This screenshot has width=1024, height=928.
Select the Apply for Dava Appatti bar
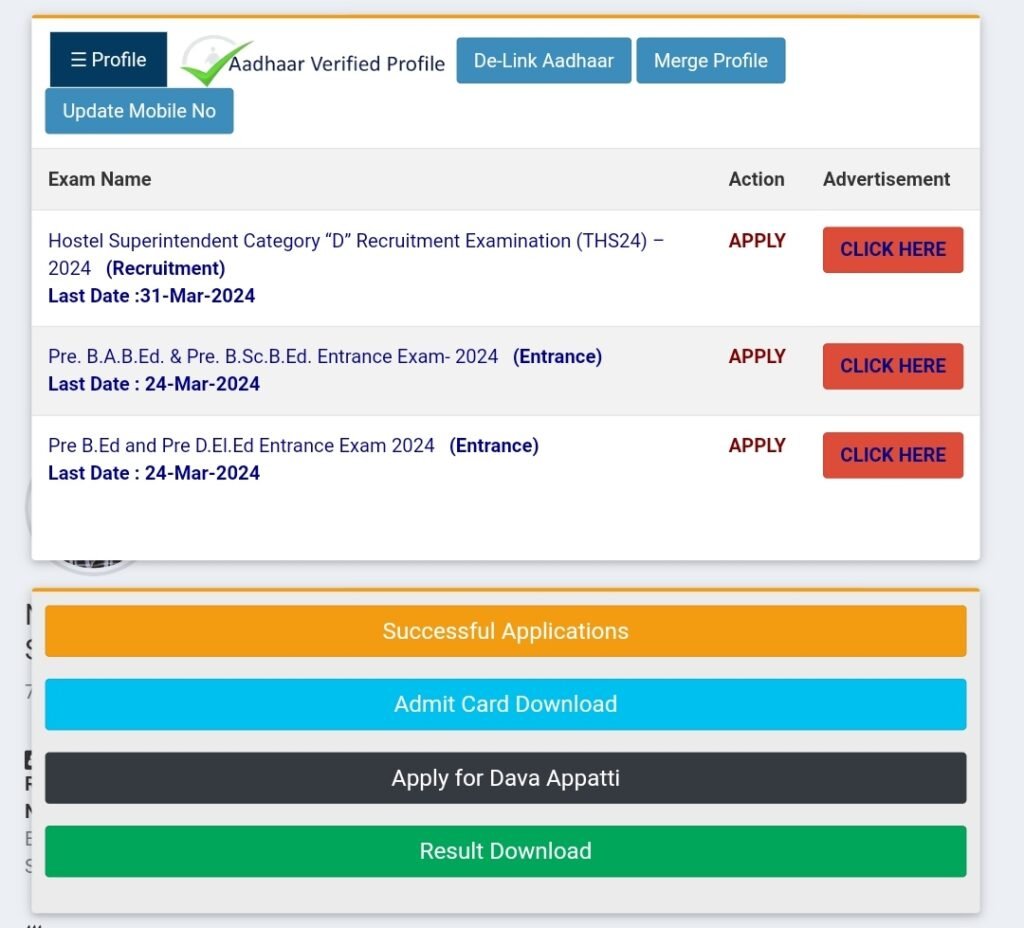(505, 778)
